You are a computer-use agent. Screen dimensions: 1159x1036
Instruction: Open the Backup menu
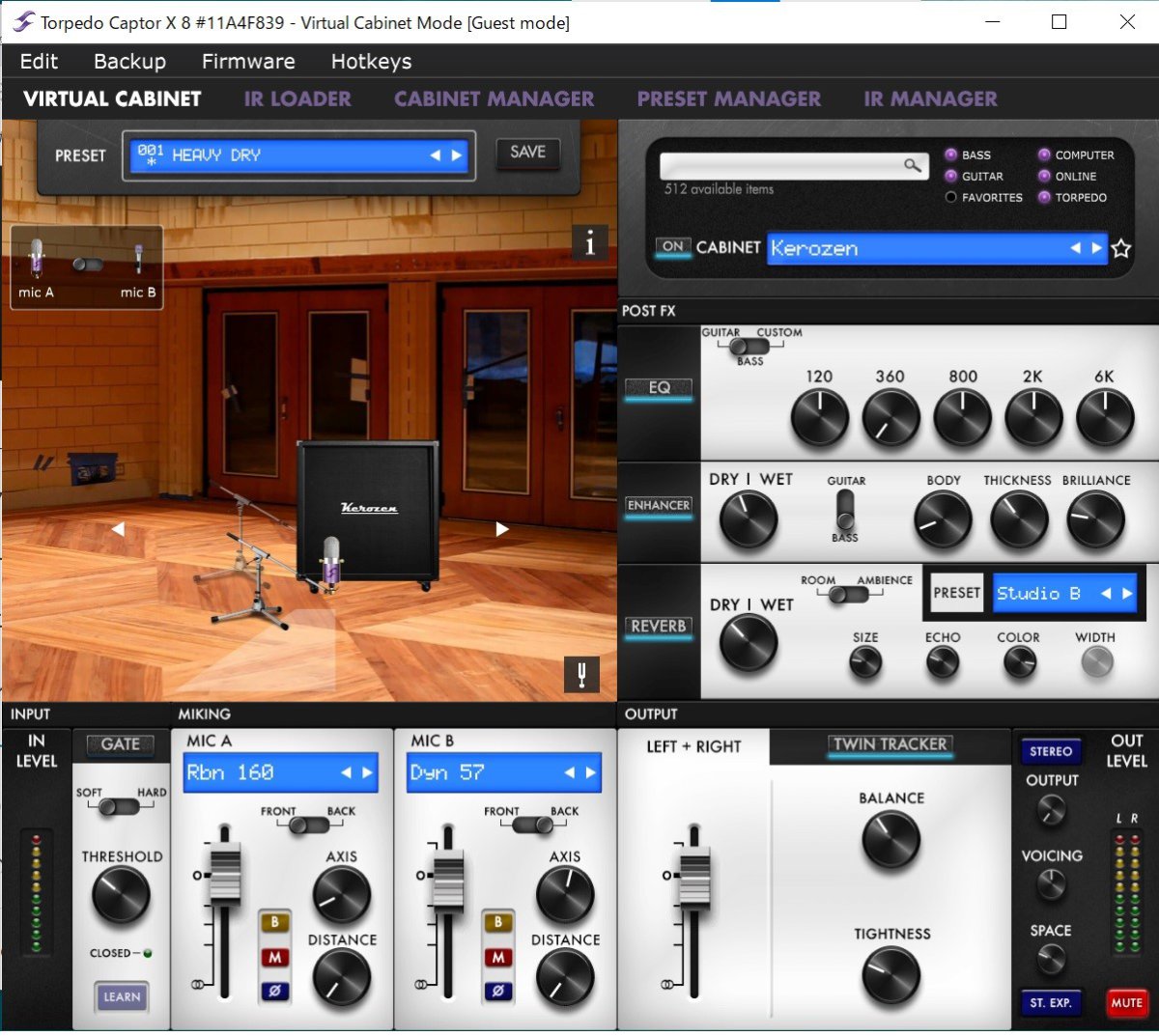(129, 62)
